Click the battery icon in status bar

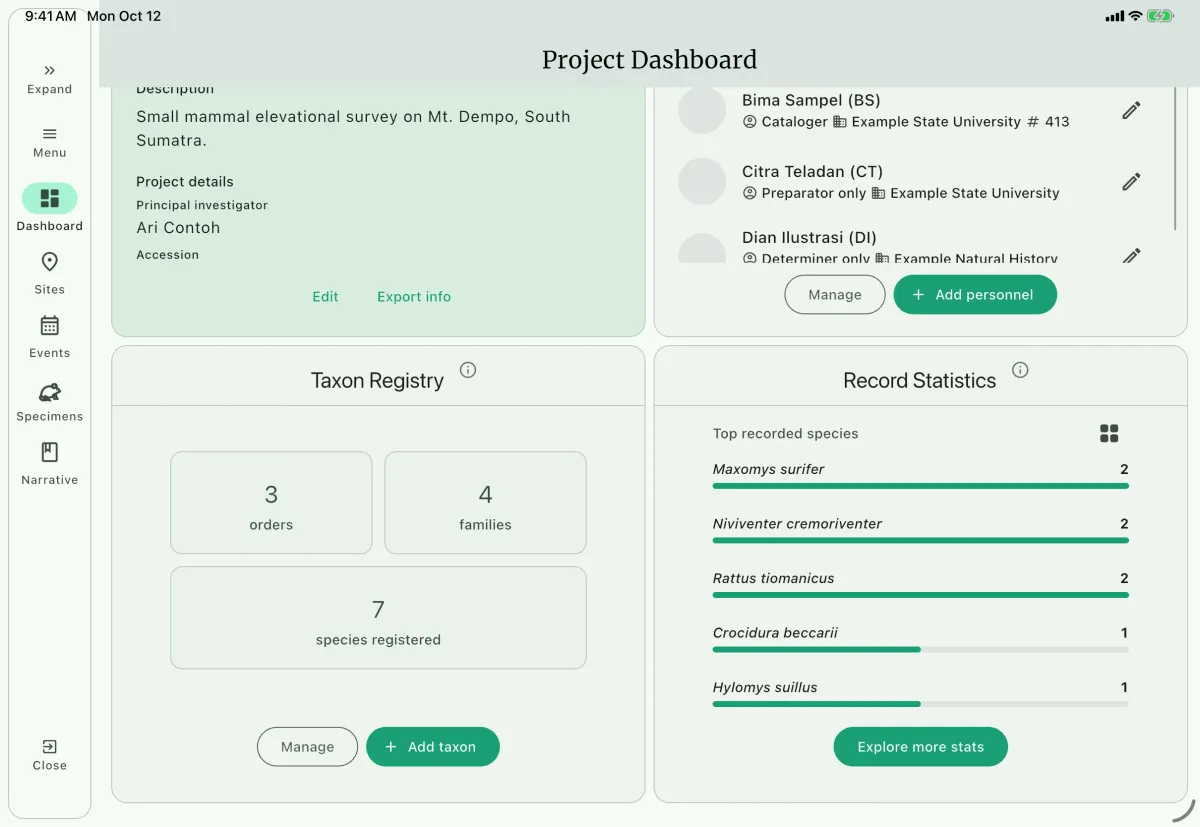tap(1161, 16)
